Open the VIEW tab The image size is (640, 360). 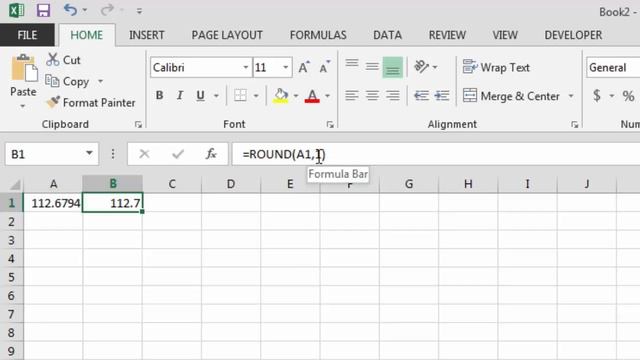[505, 35]
